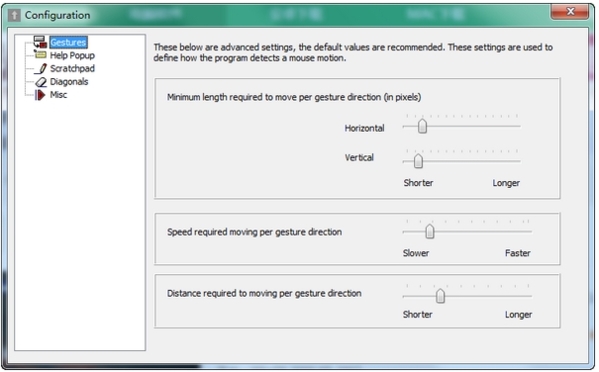Viewport: 599px width, 372px height.
Task: Click the 'Vertical' label
Action: tap(359, 157)
